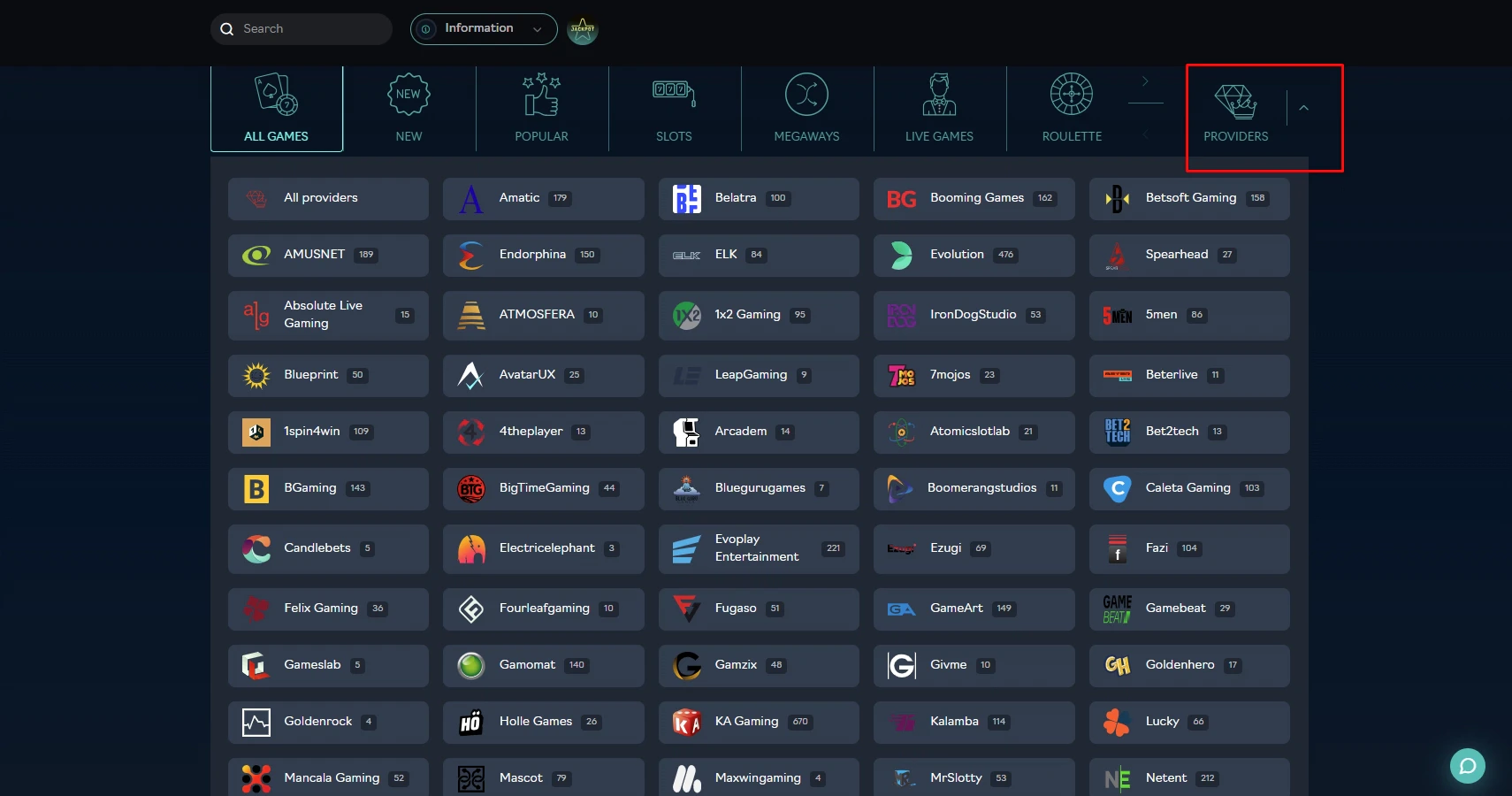The height and width of the screenshot is (796, 1512).
Task: Select Goldenhero provider text
Action: [1180, 664]
